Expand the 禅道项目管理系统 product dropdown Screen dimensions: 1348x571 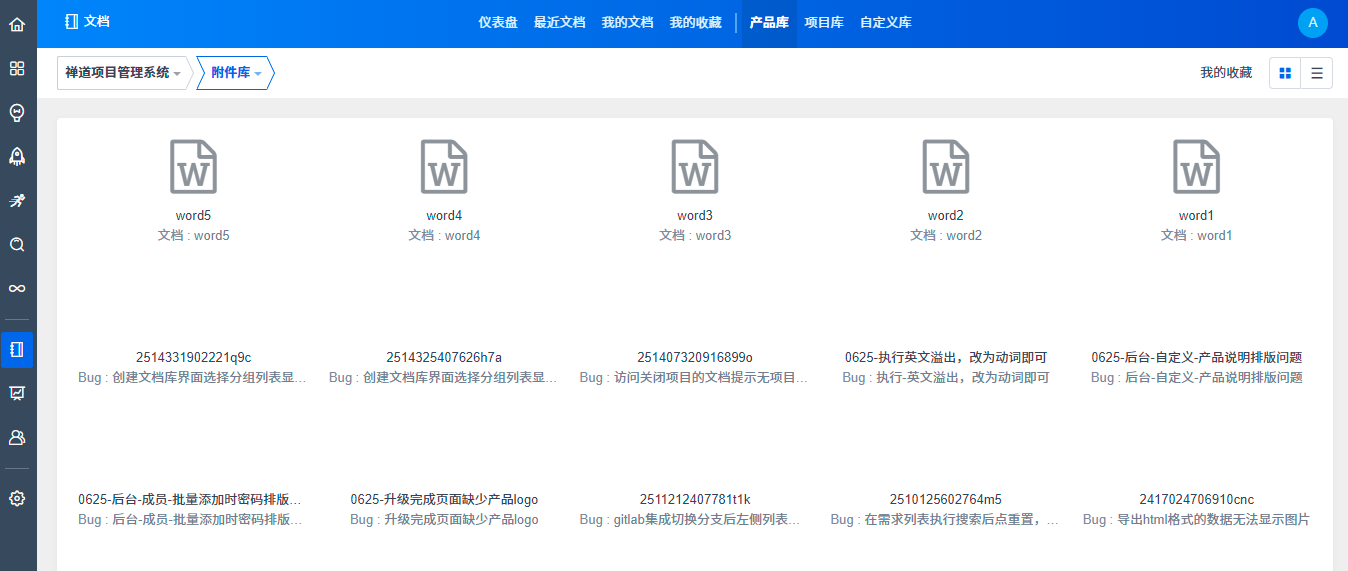click(x=123, y=73)
